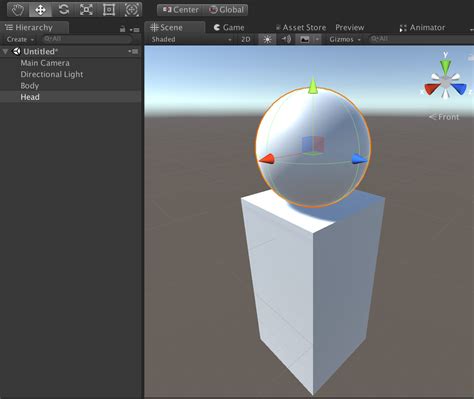Select the Hand tool
The height and width of the screenshot is (399, 474).
[18, 10]
